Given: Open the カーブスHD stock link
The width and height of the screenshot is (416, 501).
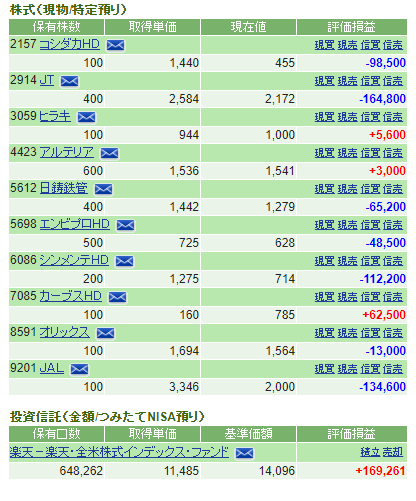Looking at the screenshot, I should click(70, 296).
